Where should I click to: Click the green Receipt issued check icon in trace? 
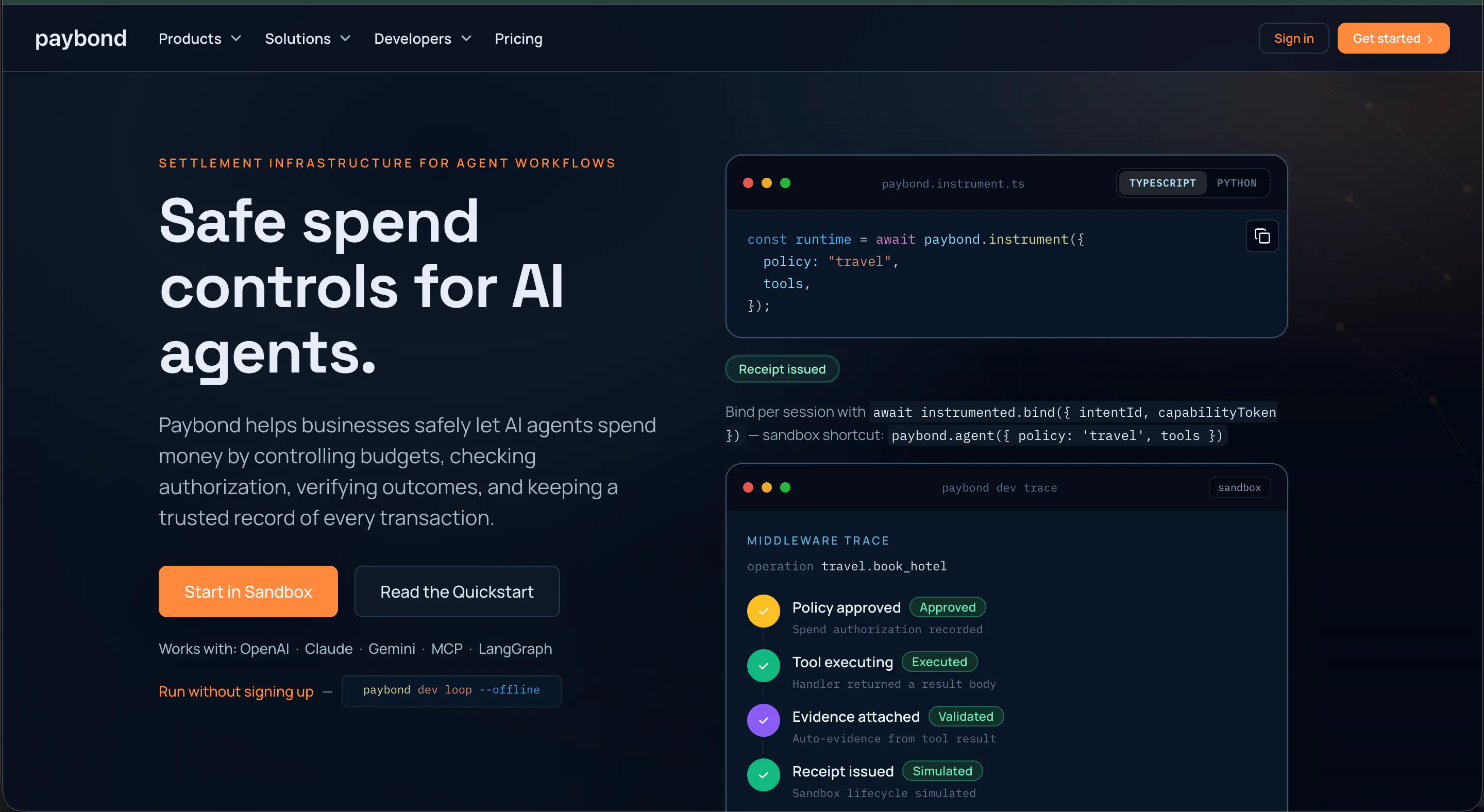[x=763, y=775]
